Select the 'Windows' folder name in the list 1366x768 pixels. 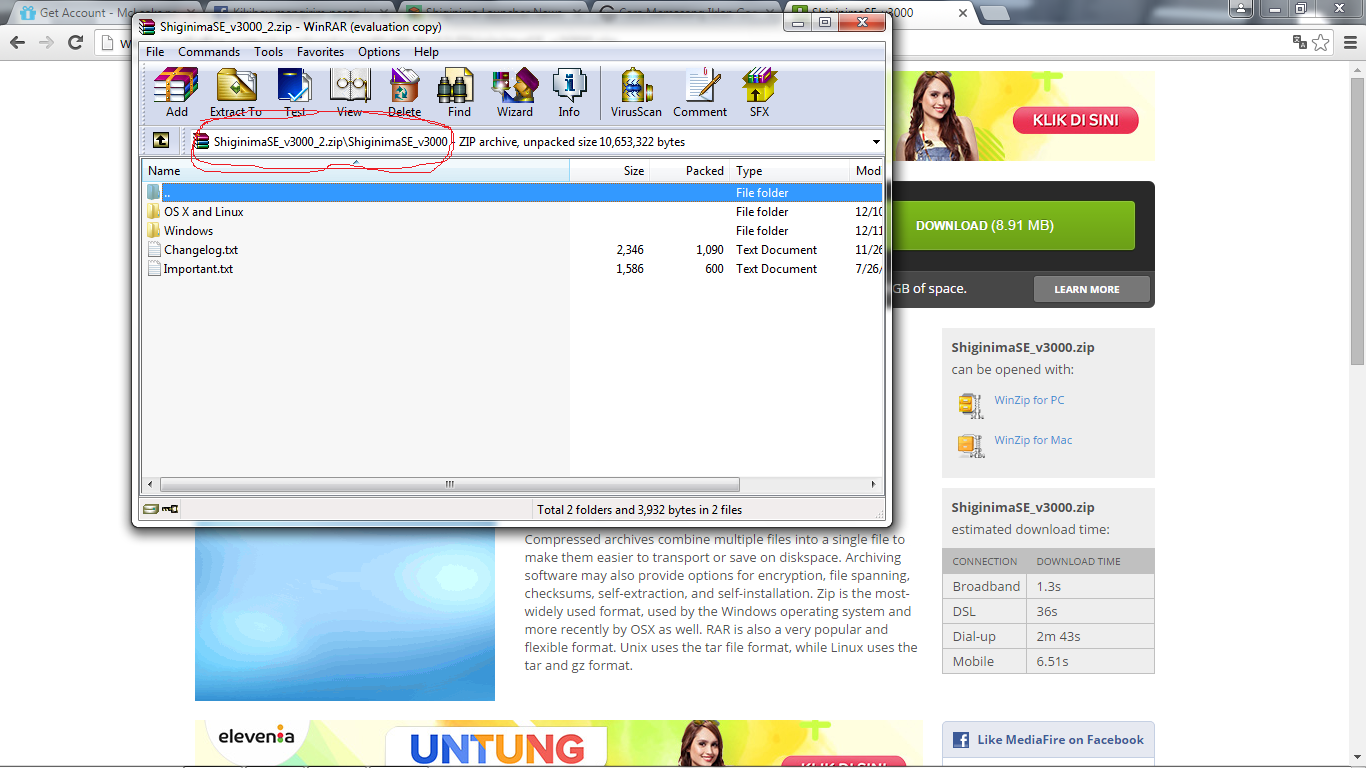tap(188, 231)
